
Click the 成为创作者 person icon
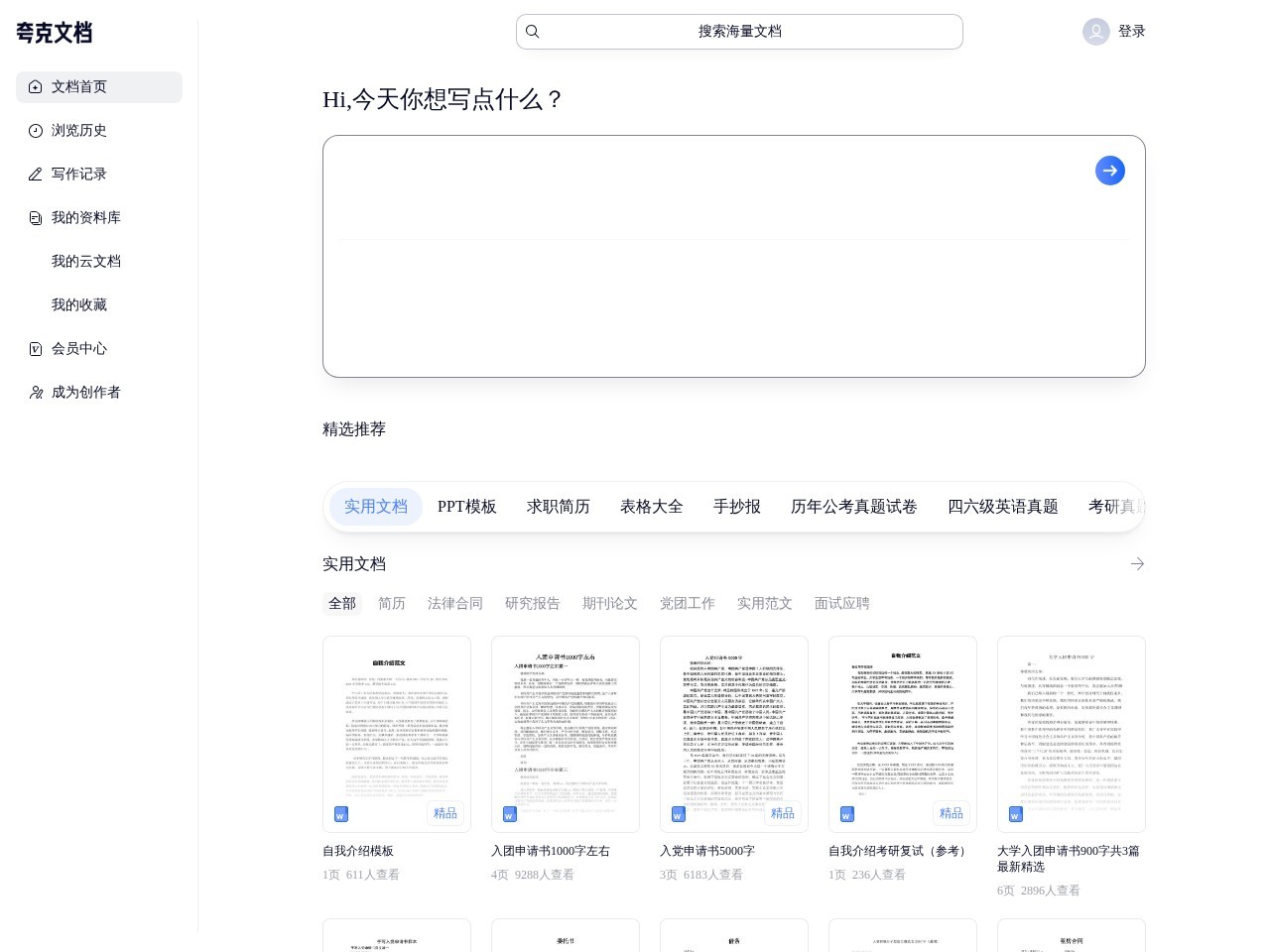click(x=36, y=393)
